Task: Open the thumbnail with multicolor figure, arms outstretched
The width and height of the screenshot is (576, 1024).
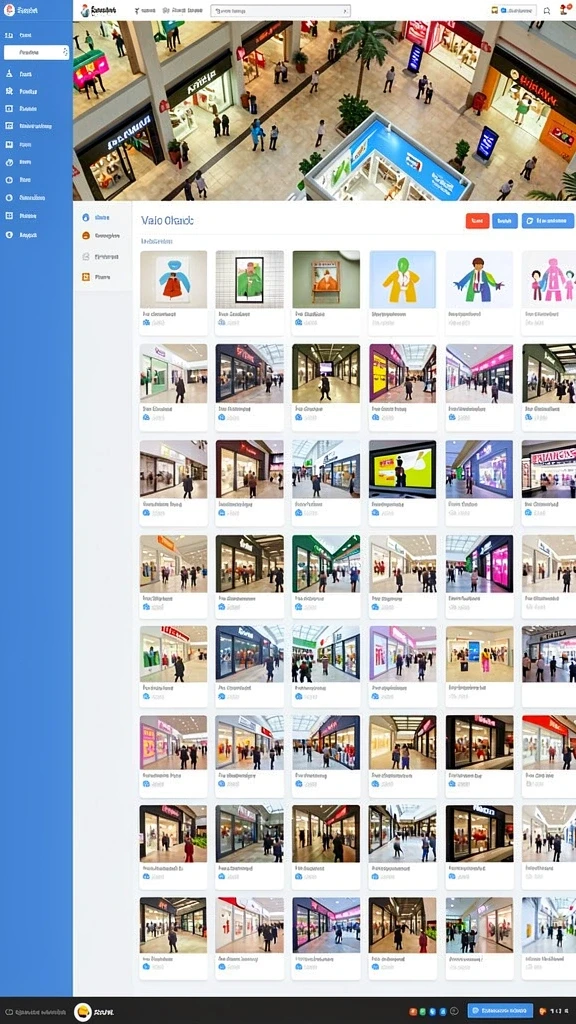Action: (x=479, y=280)
